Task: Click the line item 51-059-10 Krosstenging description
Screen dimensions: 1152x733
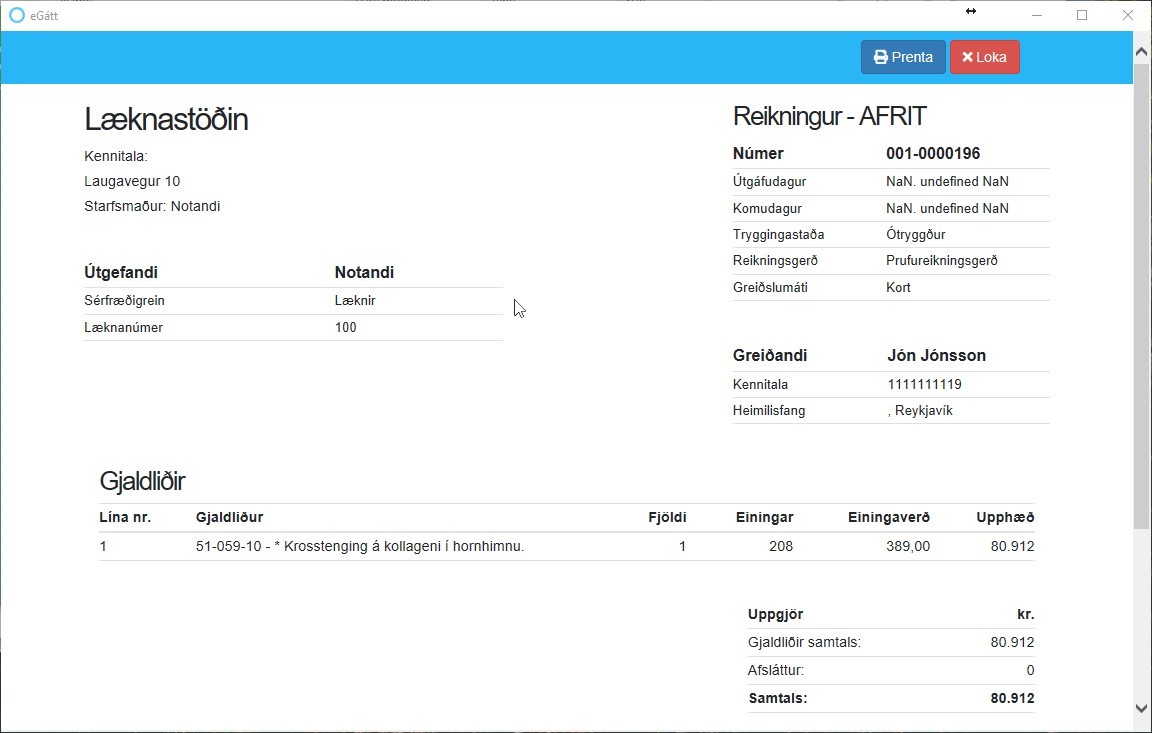Action: pos(360,546)
